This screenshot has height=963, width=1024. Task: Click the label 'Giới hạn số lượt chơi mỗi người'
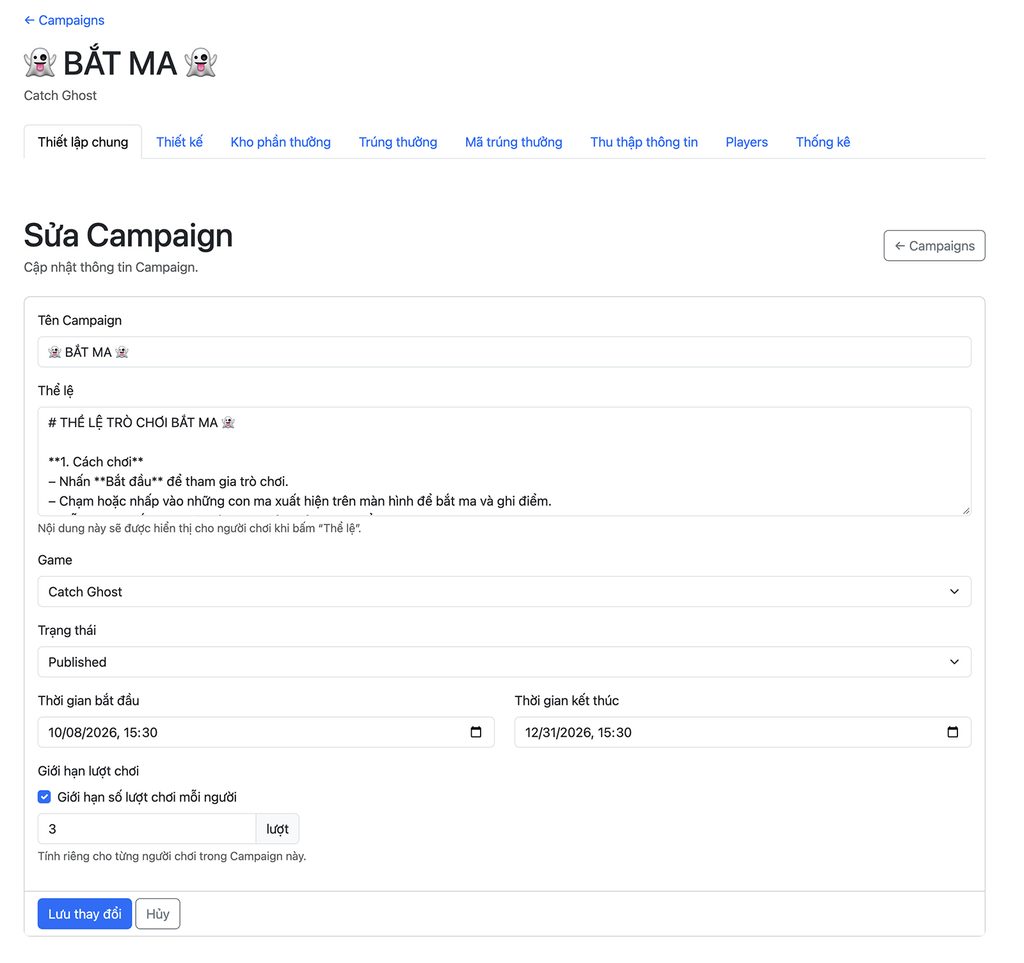(x=147, y=797)
